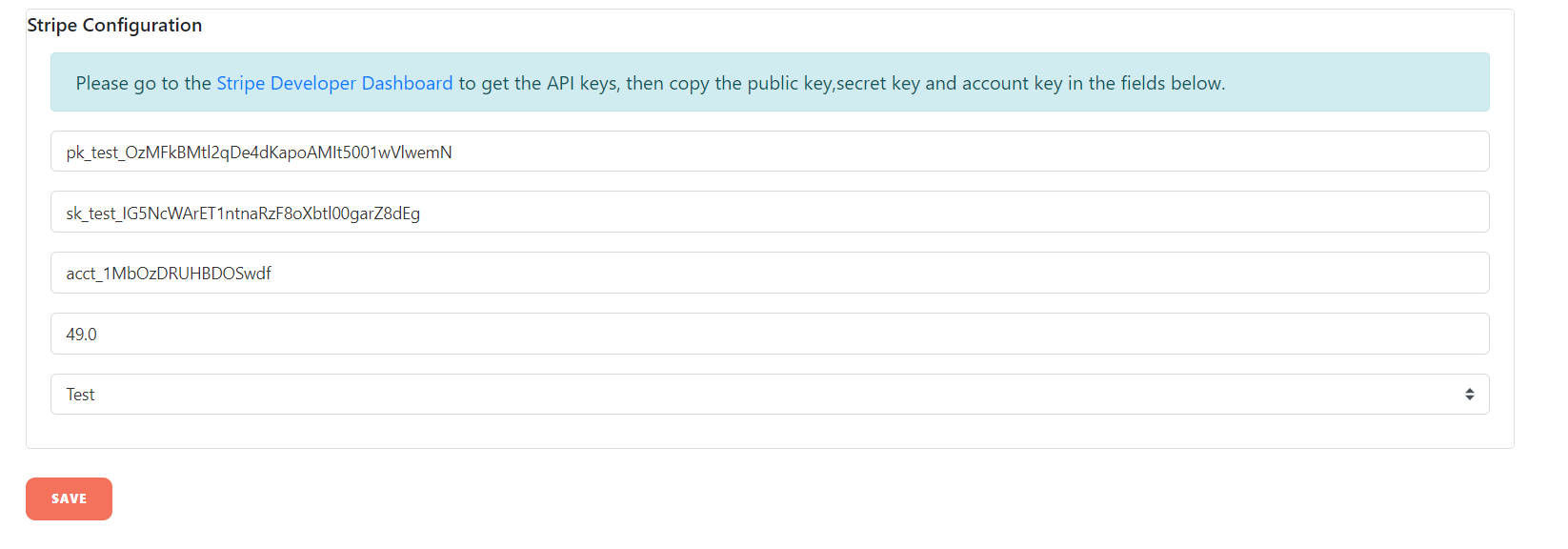The height and width of the screenshot is (549, 1568).
Task: Click the word 'Configuration' in the panel title
Action: point(142,26)
